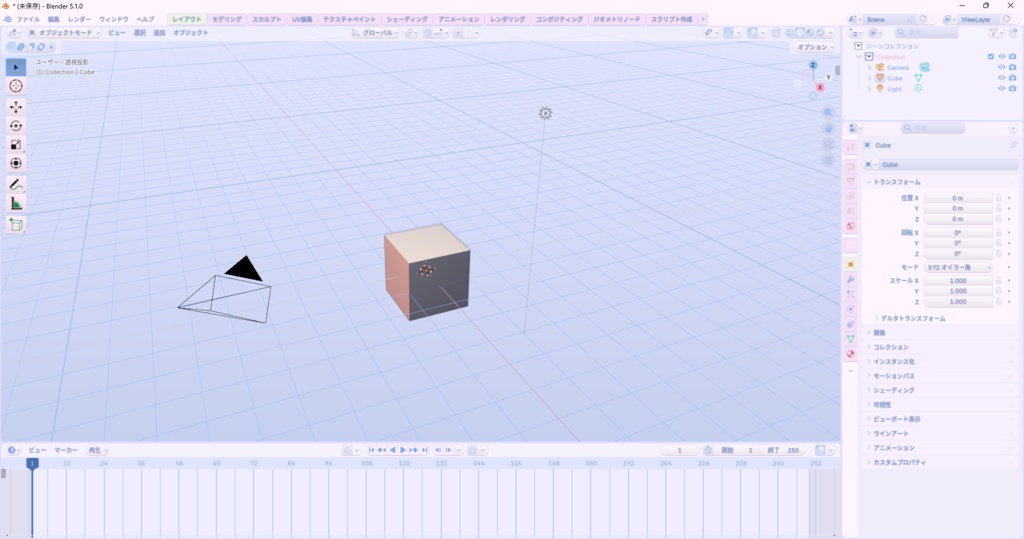This screenshot has height=539, width=1024.
Task: Disable Cube in renders via camera icon
Action: [x=1012, y=78]
